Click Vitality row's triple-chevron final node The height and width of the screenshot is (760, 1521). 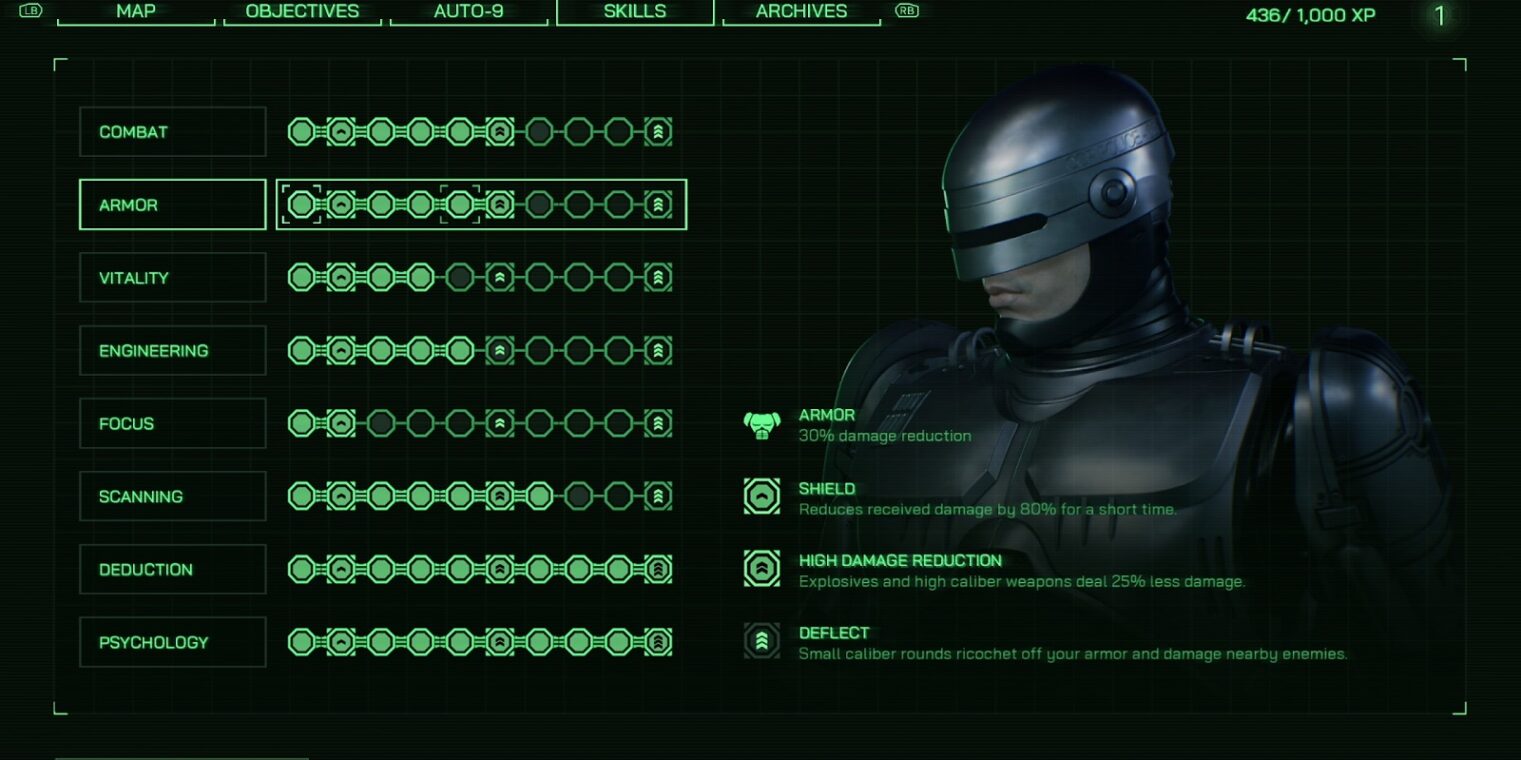[658, 278]
